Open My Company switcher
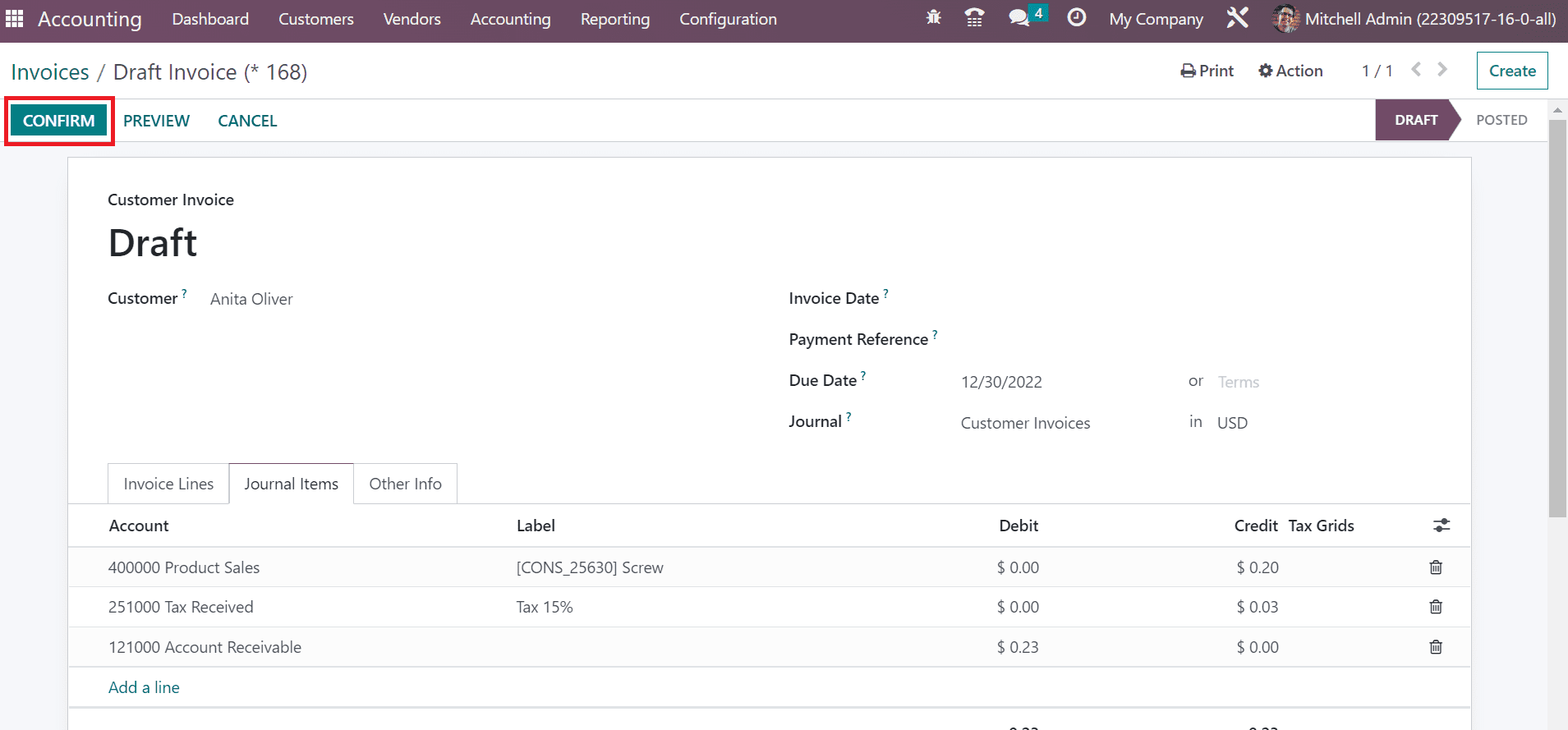This screenshot has height=730, width=1568. coord(1156,19)
